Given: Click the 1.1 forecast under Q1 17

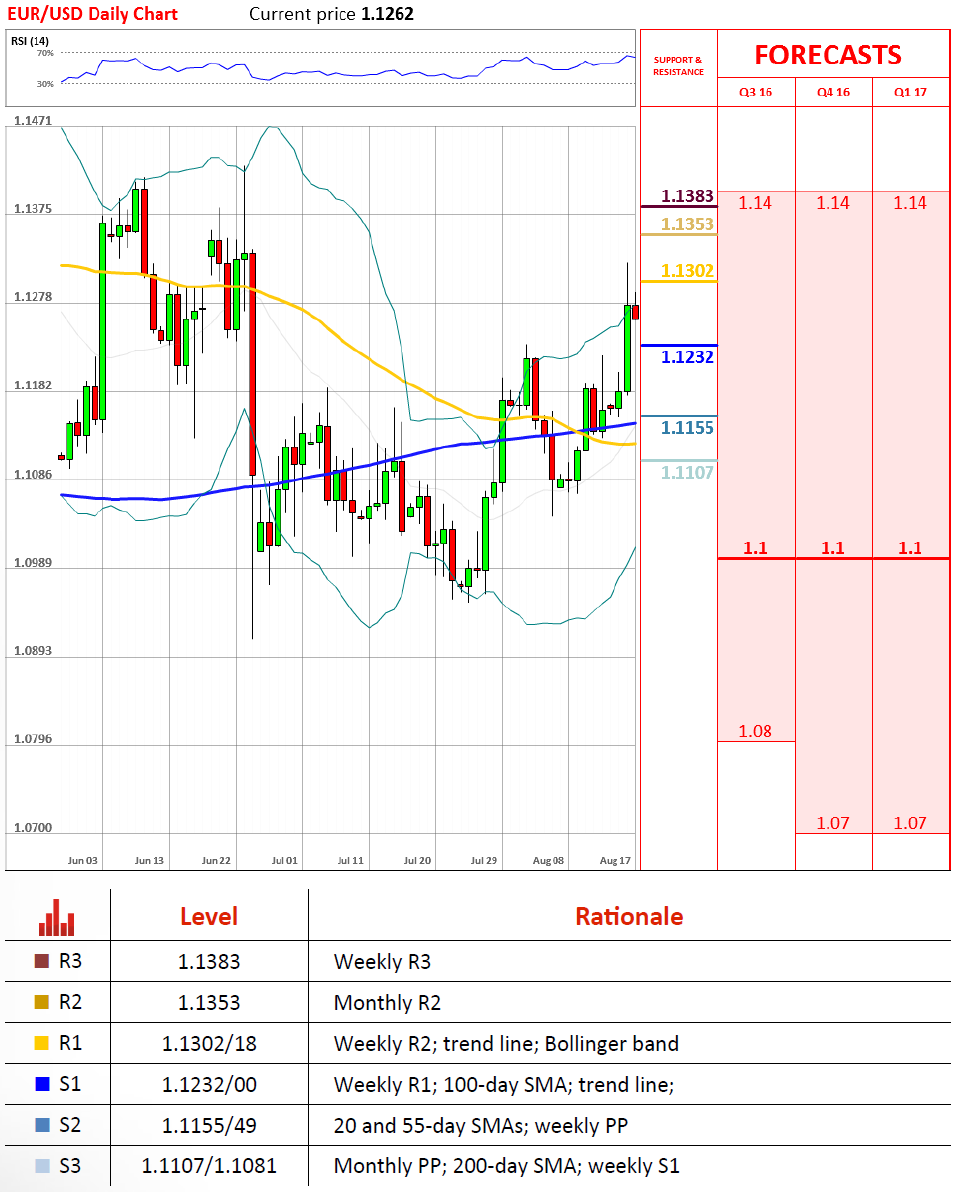Looking at the screenshot, I should [910, 547].
